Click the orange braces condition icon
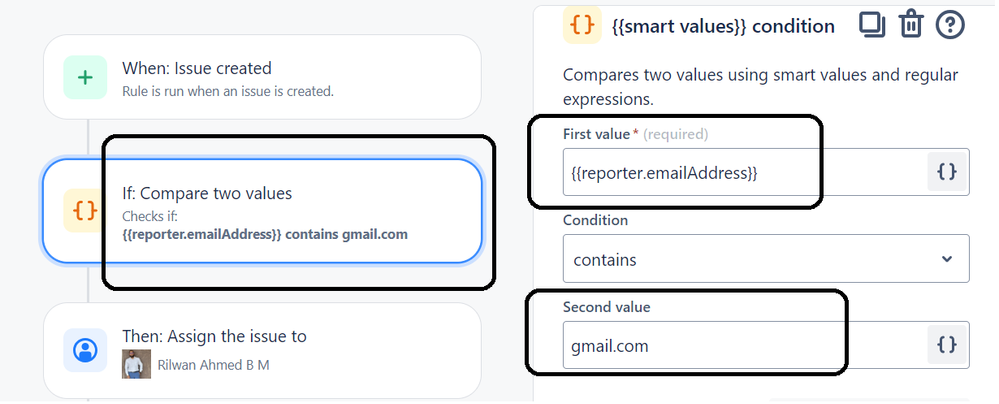Image resolution: width=999 pixels, height=404 pixels. coord(86,210)
